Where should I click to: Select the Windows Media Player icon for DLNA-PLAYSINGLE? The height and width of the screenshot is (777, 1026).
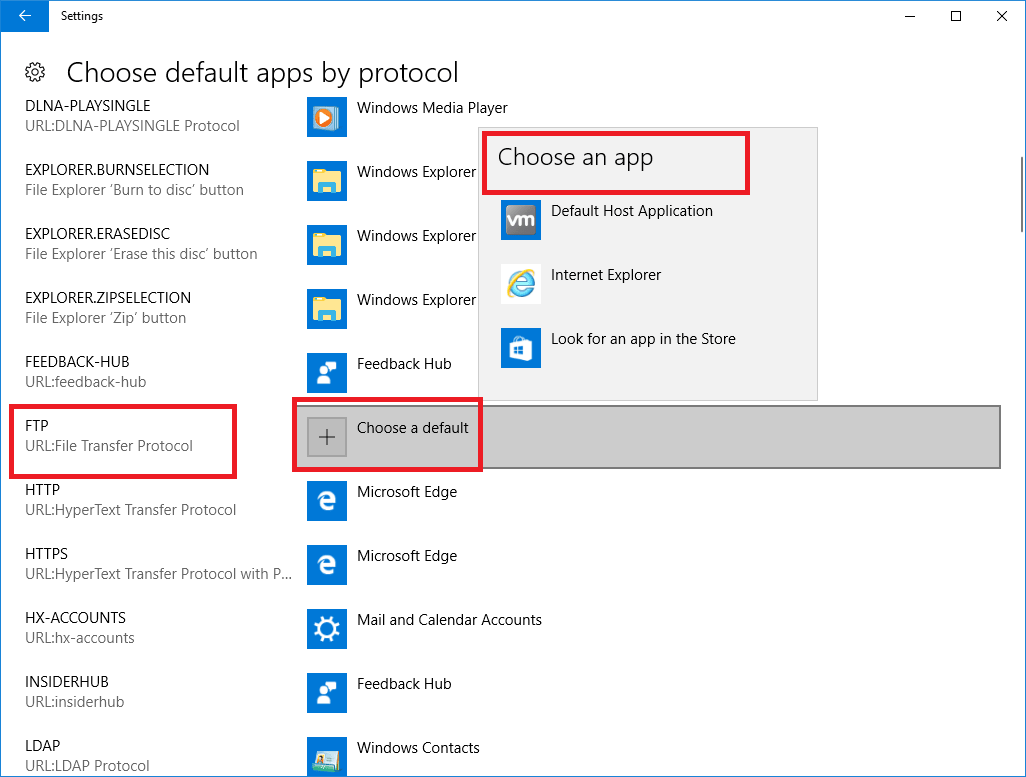point(326,117)
